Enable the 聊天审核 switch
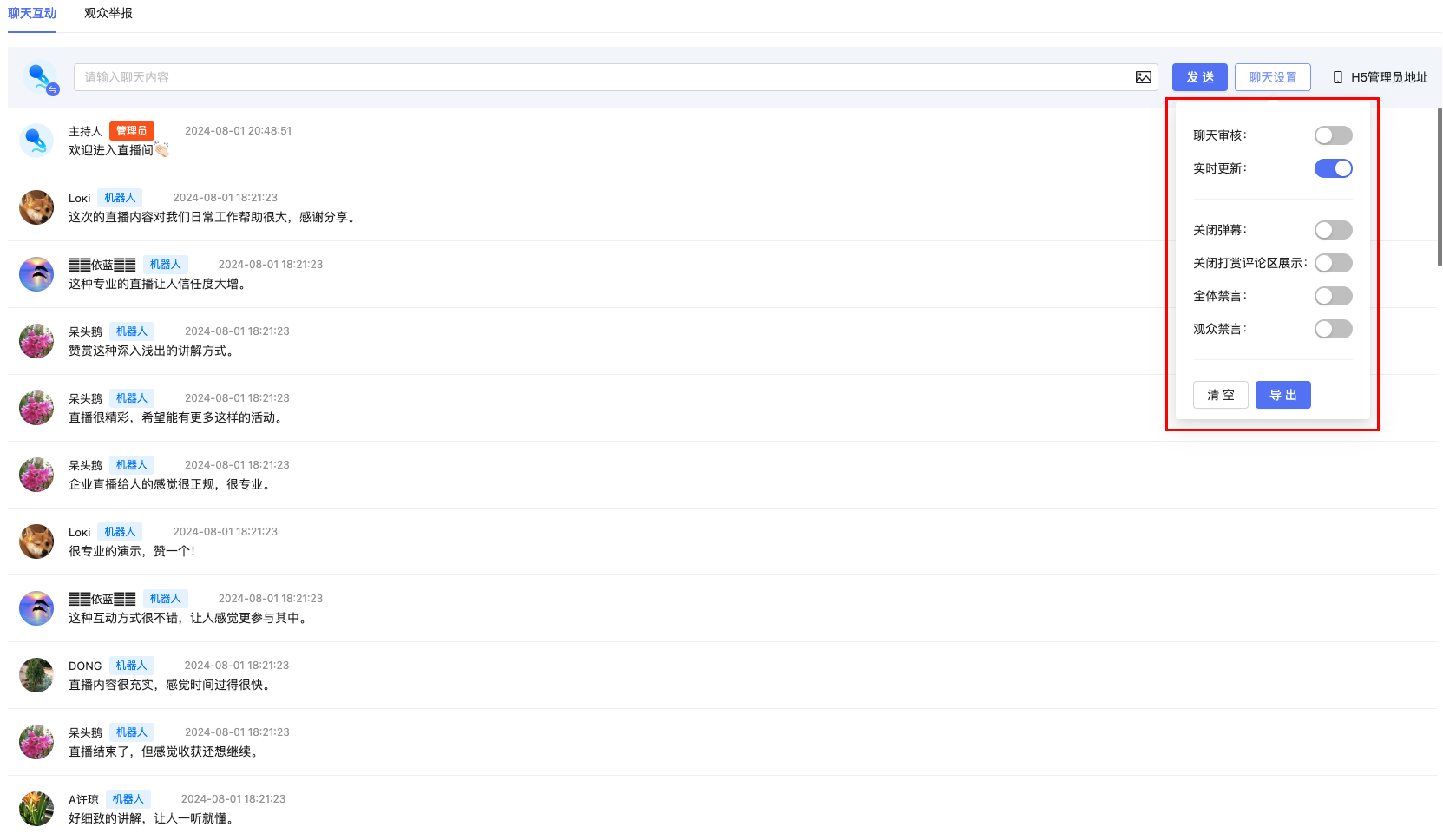Screen dimensions: 1443x840 click(1333, 135)
